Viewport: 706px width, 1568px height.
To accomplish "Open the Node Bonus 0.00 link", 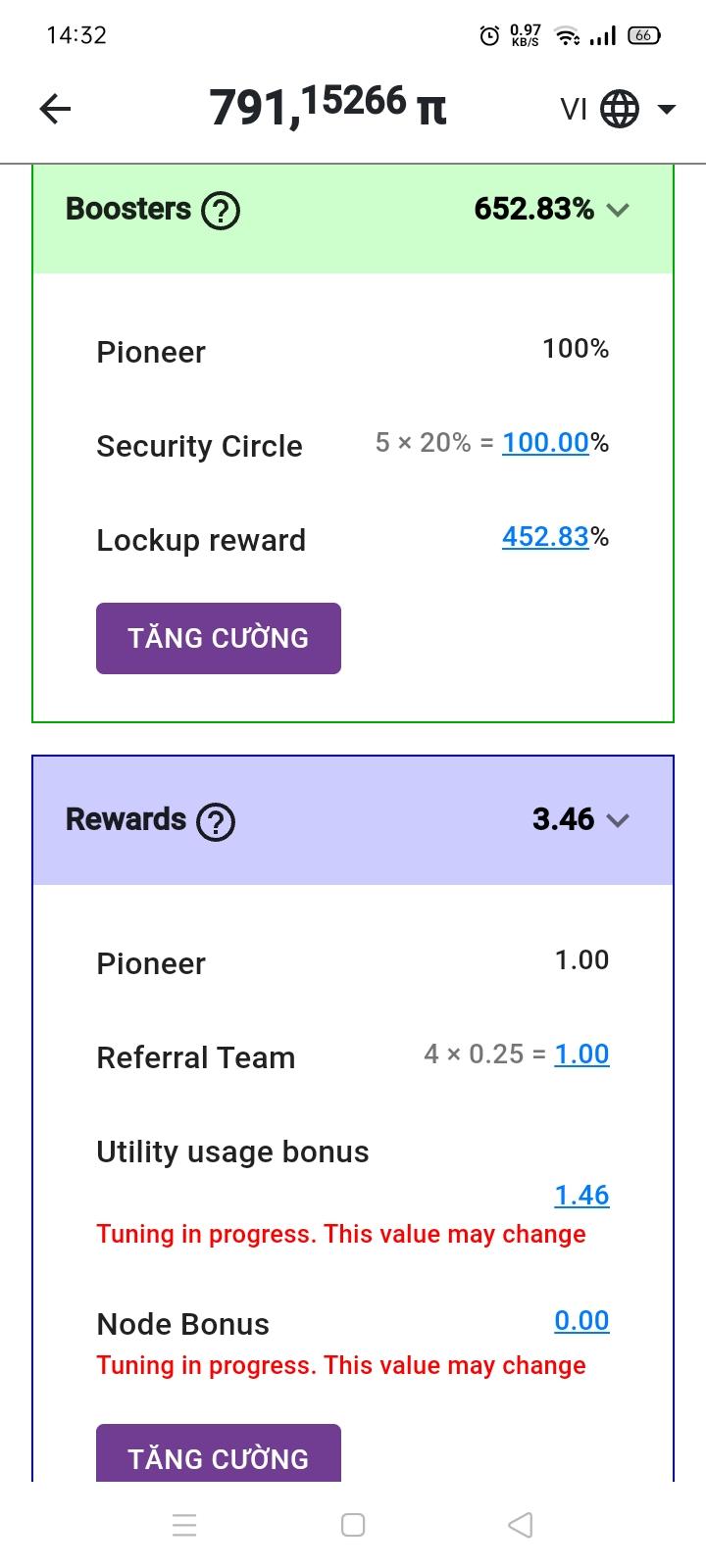I will click(581, 1321).
